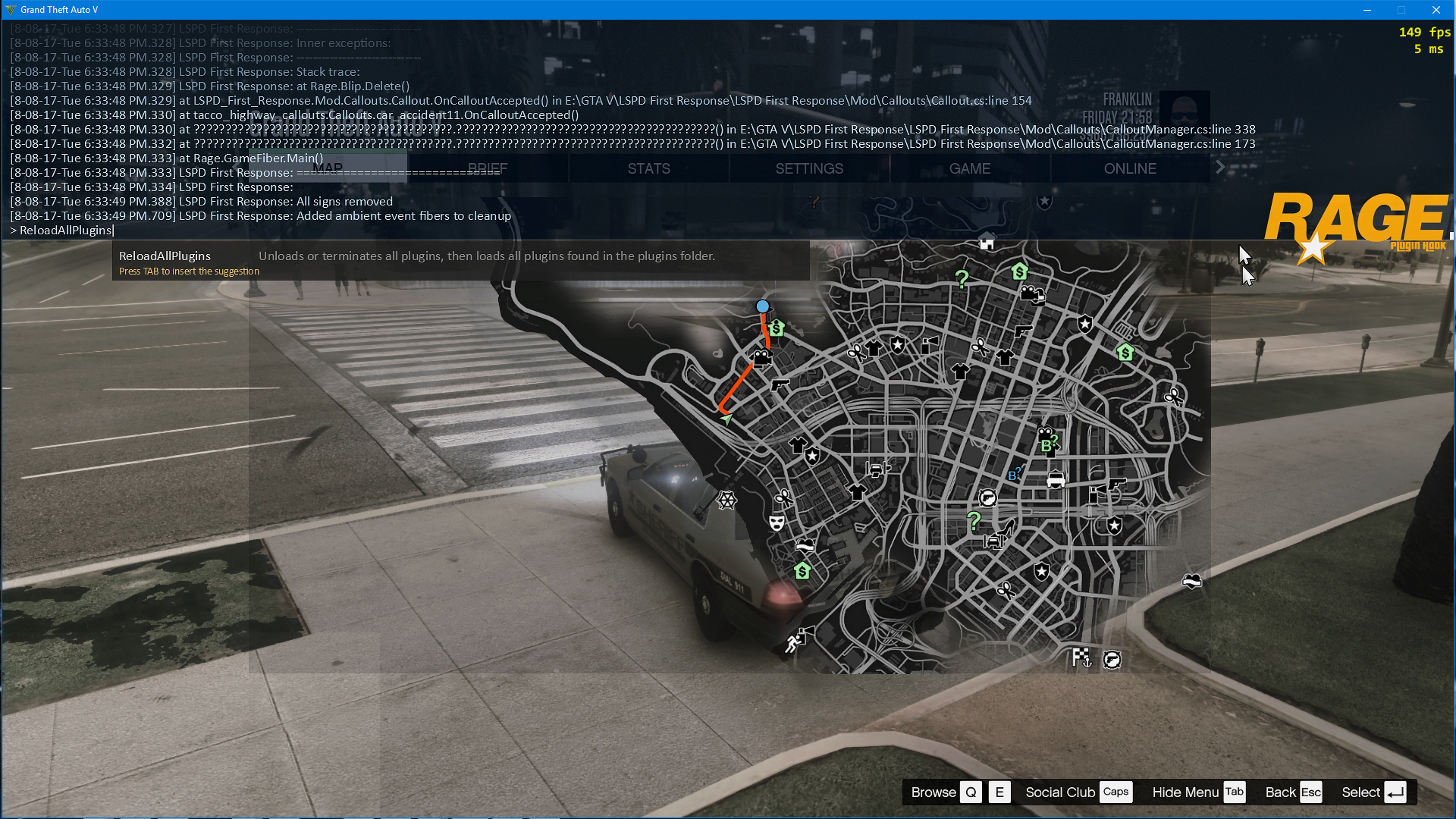1456x819 pixels.
Task: Click the Social Club Caps button
Action: [1078, 792]
